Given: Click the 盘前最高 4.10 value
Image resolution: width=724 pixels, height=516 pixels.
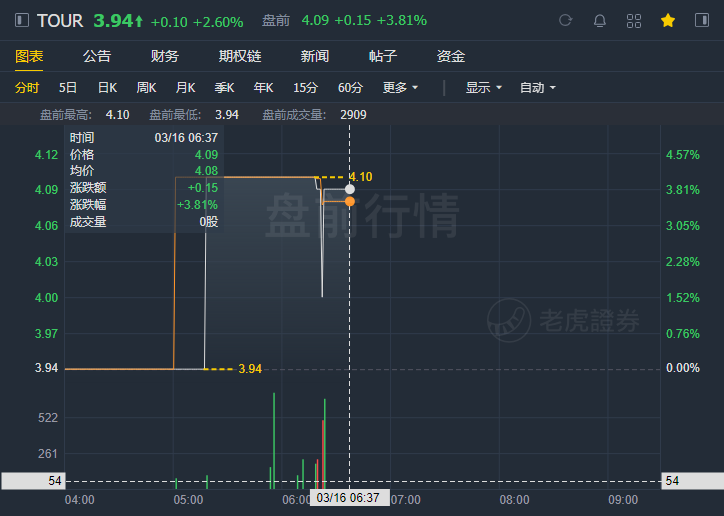Looking at the screenshot, I should pyautogui.click(x=118, y=114).
